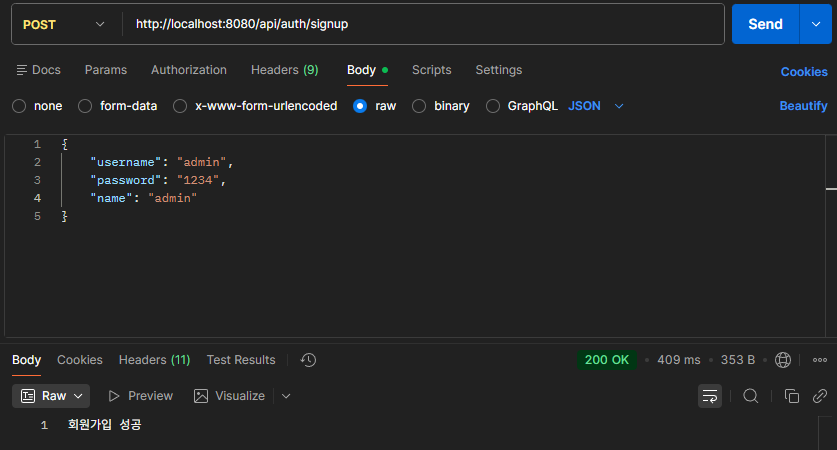This screenshot has height=450, width=837.
Task: Switch to the Params tab
Action: 106,70
